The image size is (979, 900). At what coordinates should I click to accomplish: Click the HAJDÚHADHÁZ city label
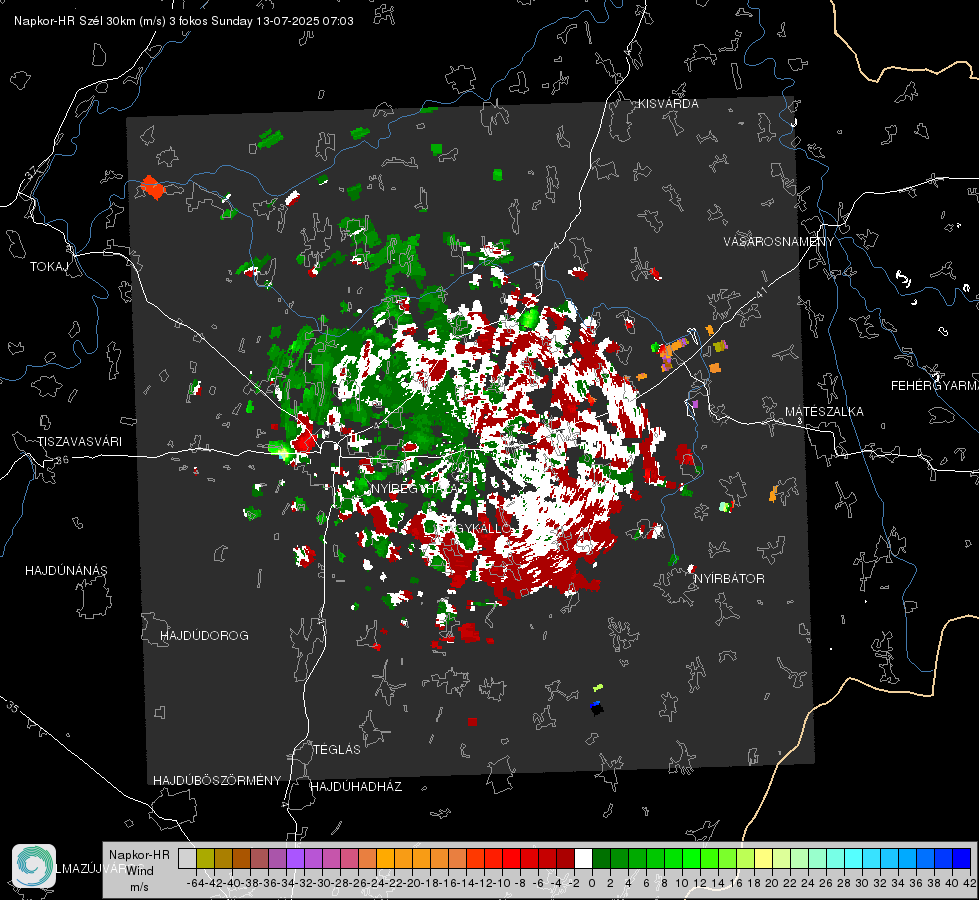pyautogui.click(x=356, y=787)
